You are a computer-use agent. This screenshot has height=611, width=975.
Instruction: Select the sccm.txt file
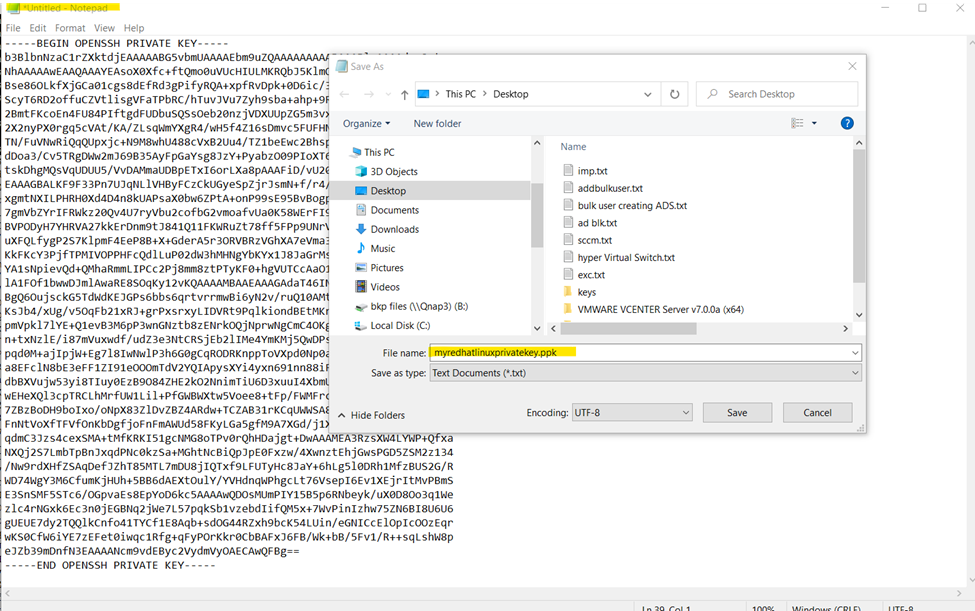click(x=594, y=240)
